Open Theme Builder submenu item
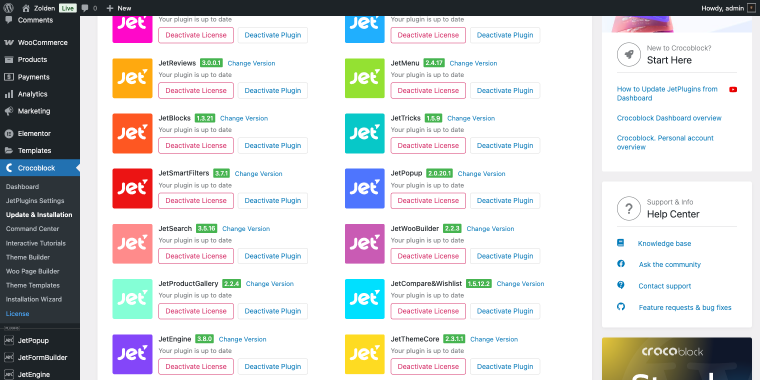 [28, 257]
